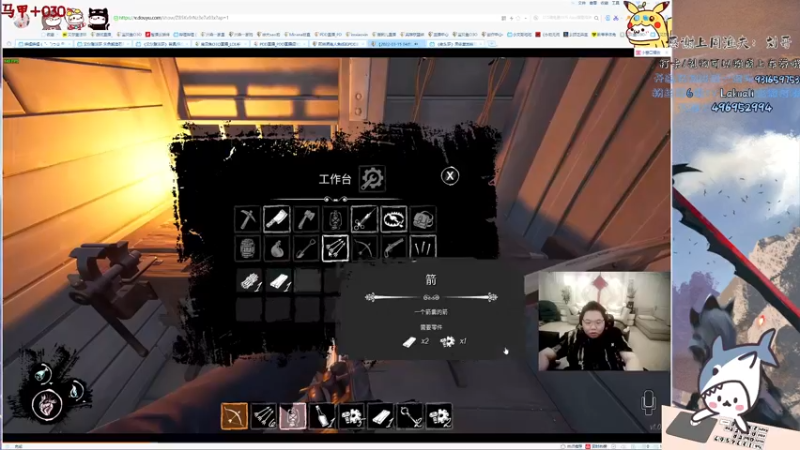The height and width of the screenshot is (450, 800).
Task: Open a new browser tab
Action: [492, 44]
